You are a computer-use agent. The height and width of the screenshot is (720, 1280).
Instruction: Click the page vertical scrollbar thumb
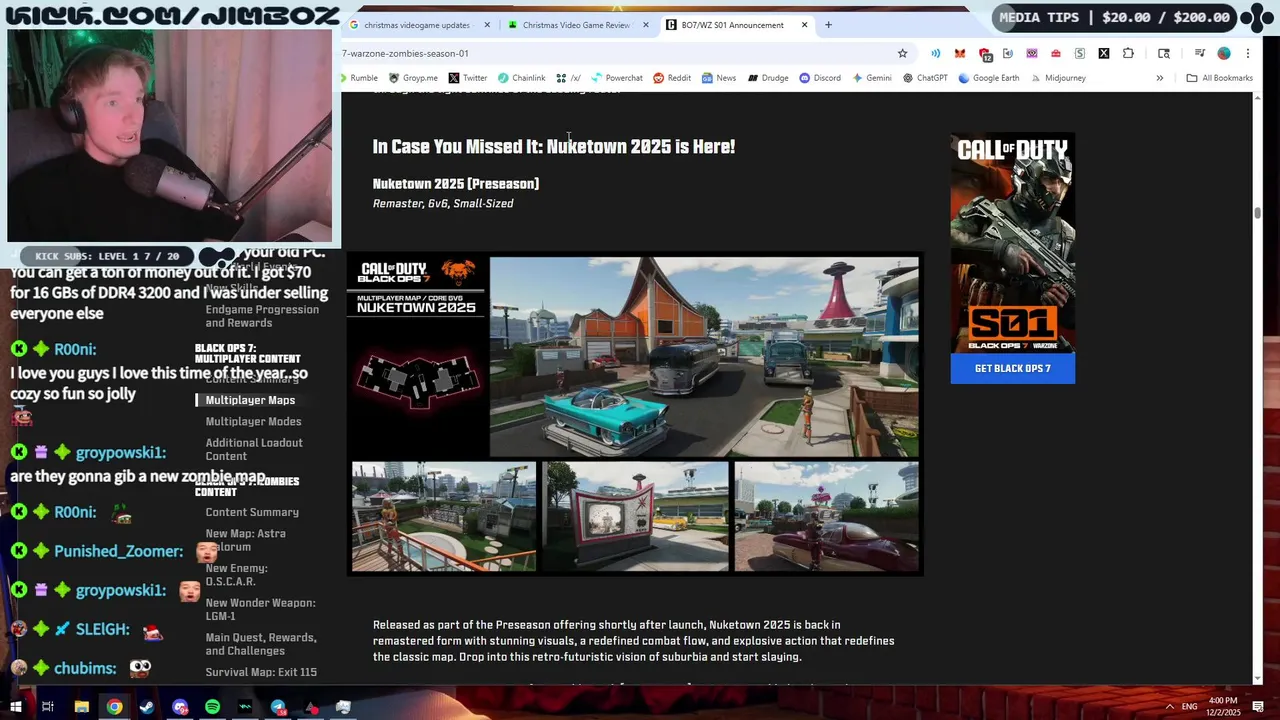1258,212
